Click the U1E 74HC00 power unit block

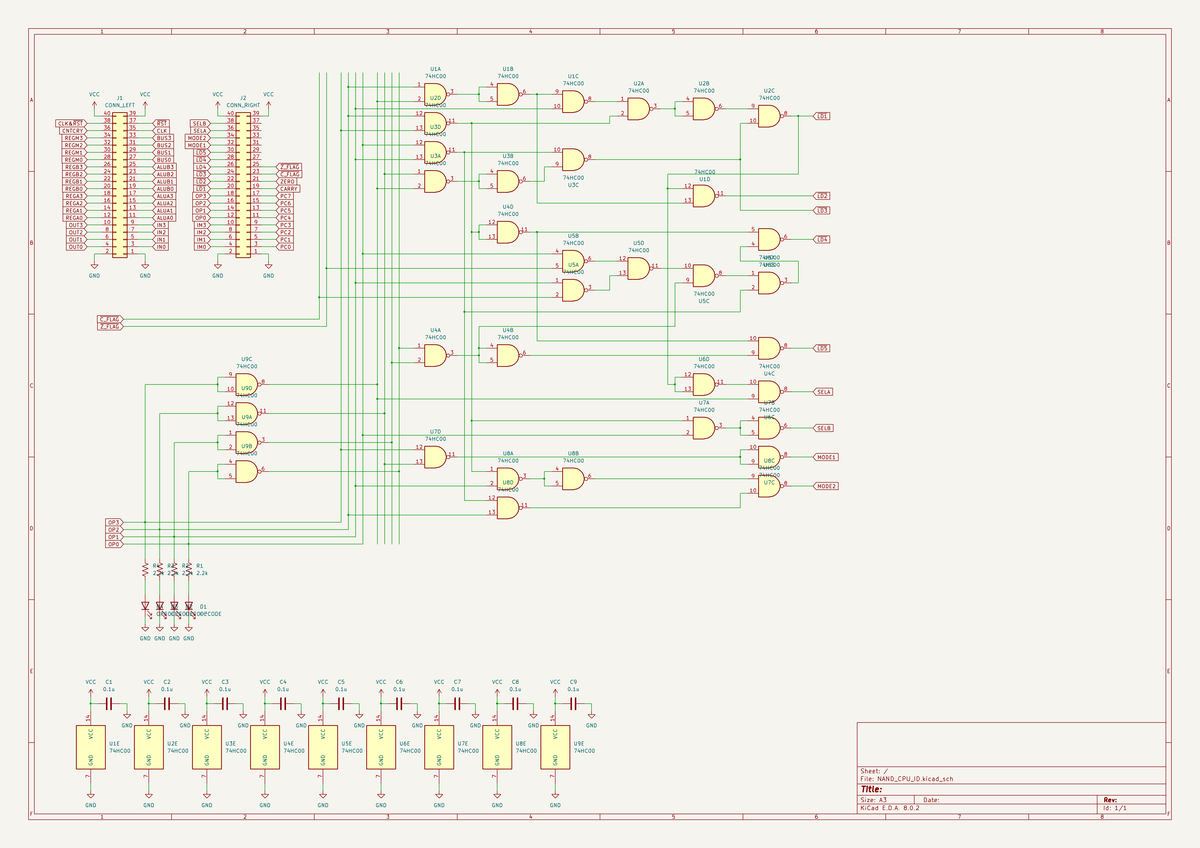pyautogui.click(x=91, y=747)
